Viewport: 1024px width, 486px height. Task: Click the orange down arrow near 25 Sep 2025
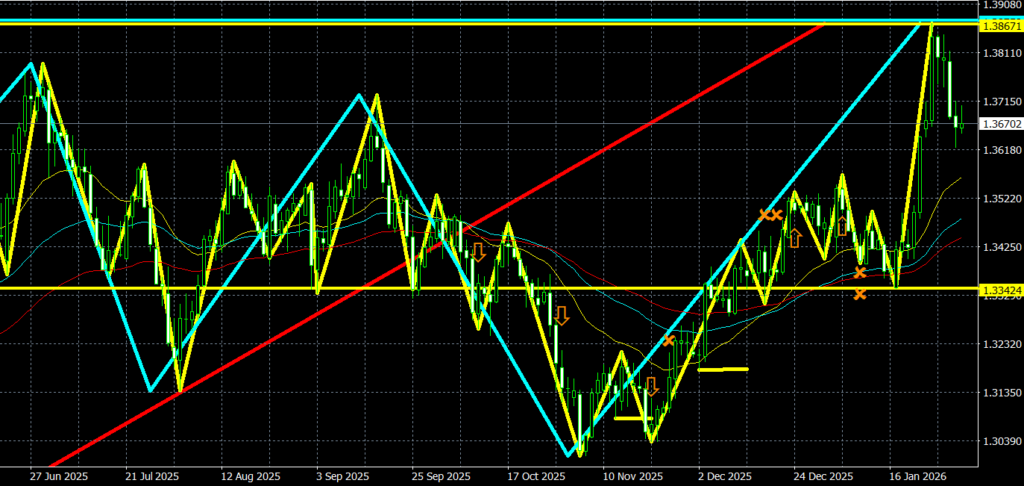(x=479, y=252)
